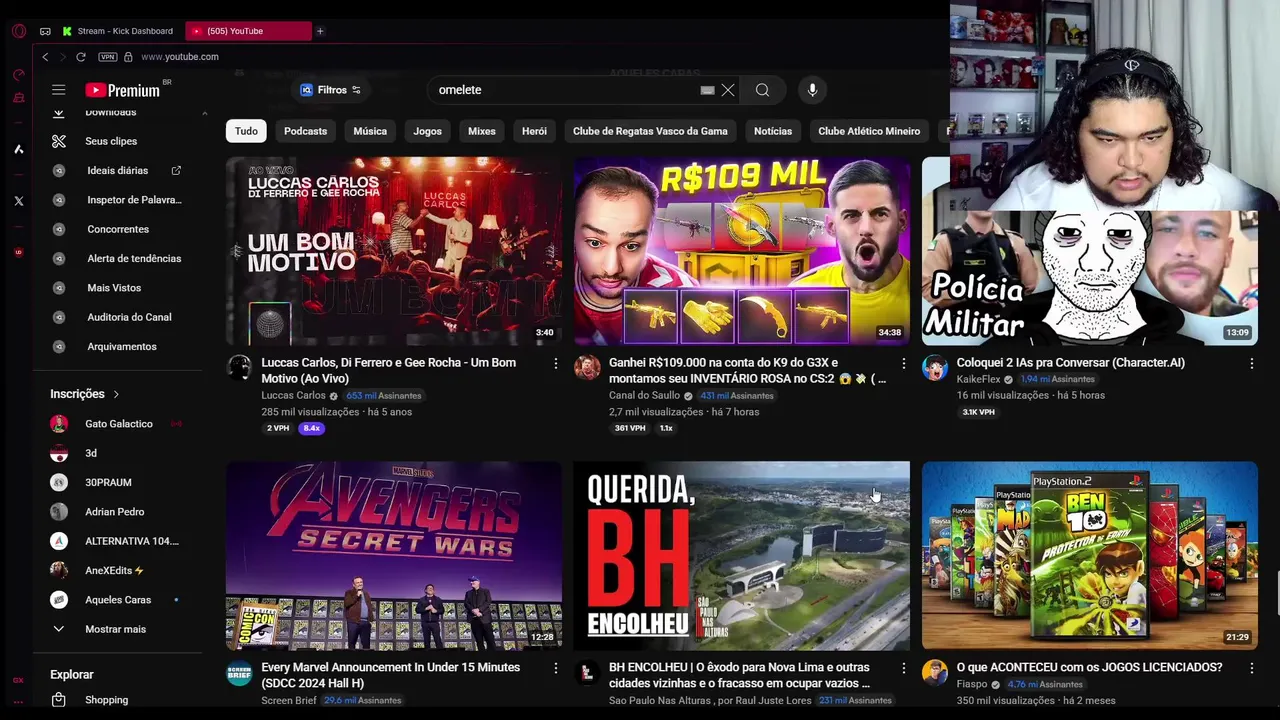Open Aqueles Caras subscription channel
1280x720 pixels.
tap(118, 600)
